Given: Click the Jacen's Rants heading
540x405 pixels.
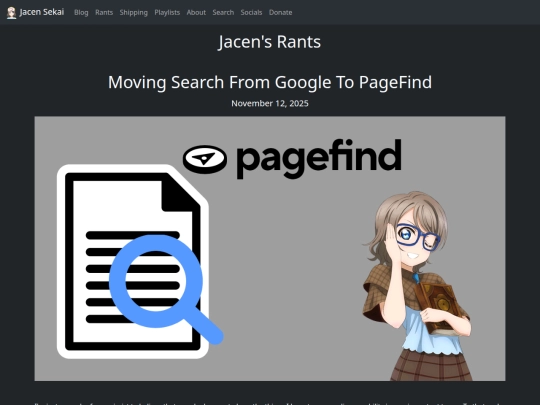Looking at the screenshot, I should click(270, 42).
